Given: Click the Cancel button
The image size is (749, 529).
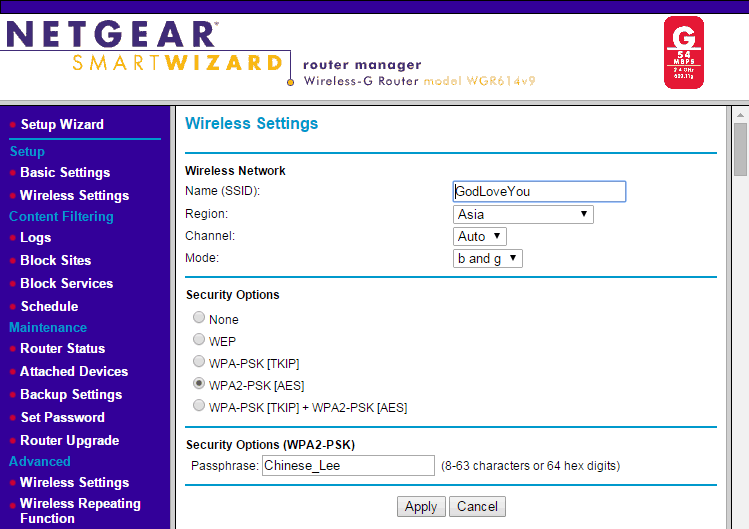Looking at the screenshot, I should tap(477, 506).
